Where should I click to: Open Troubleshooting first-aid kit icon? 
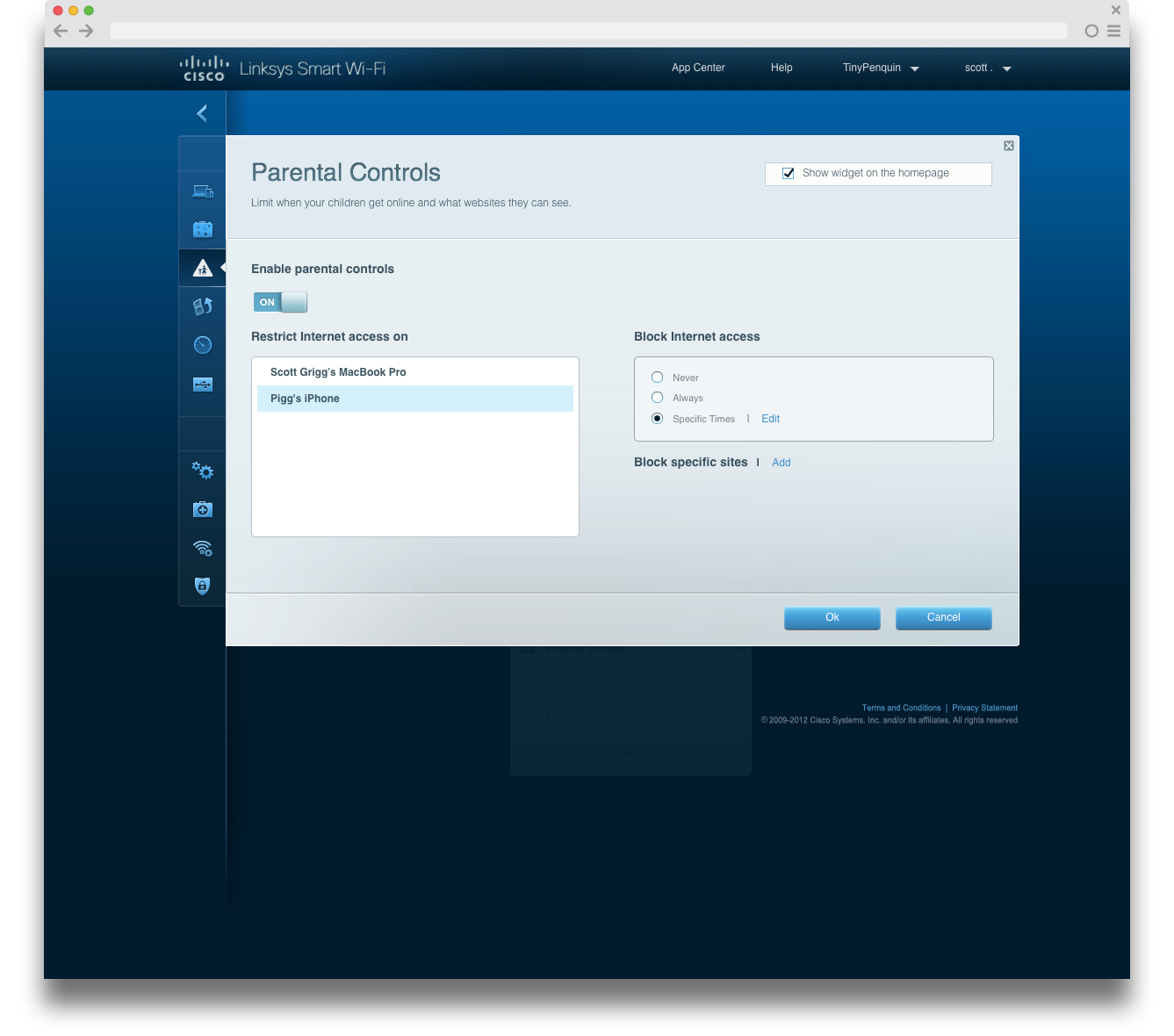(203, 509)
